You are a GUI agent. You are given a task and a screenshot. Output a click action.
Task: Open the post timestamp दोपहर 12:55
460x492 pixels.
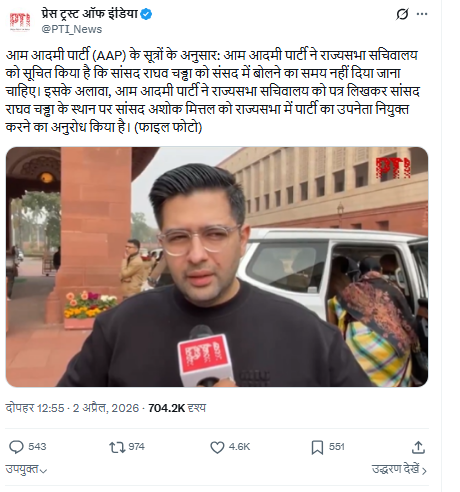point(35,408)
